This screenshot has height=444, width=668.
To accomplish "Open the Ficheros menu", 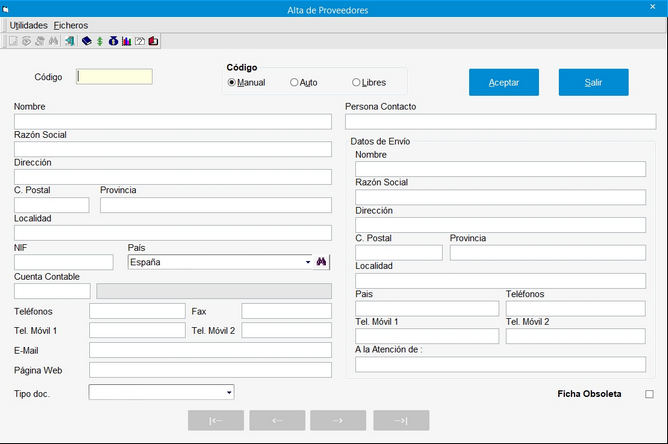I will click(71, 25).
